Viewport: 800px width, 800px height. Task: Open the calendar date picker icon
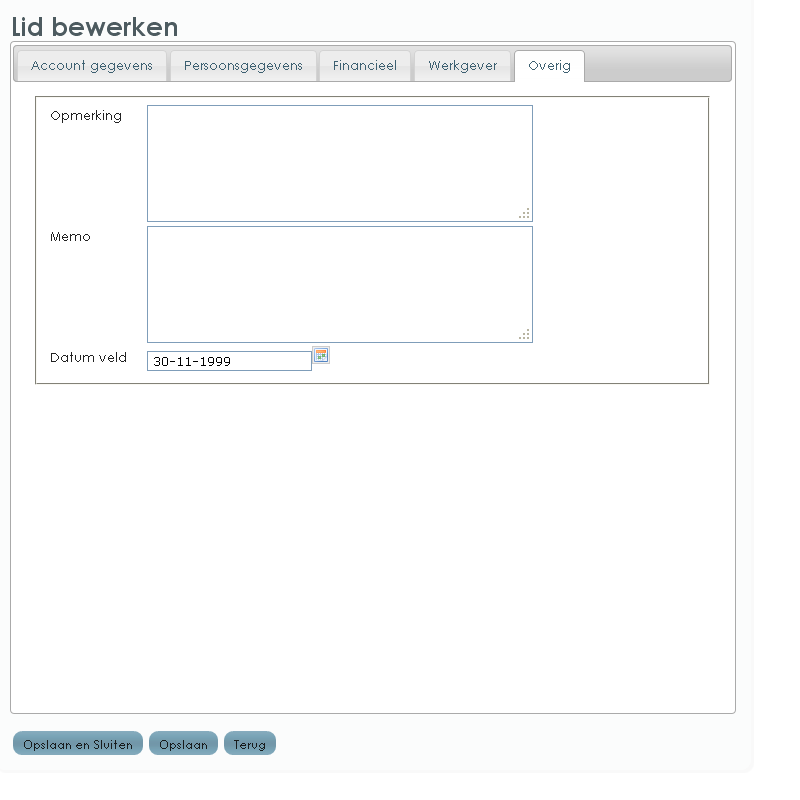321,355
